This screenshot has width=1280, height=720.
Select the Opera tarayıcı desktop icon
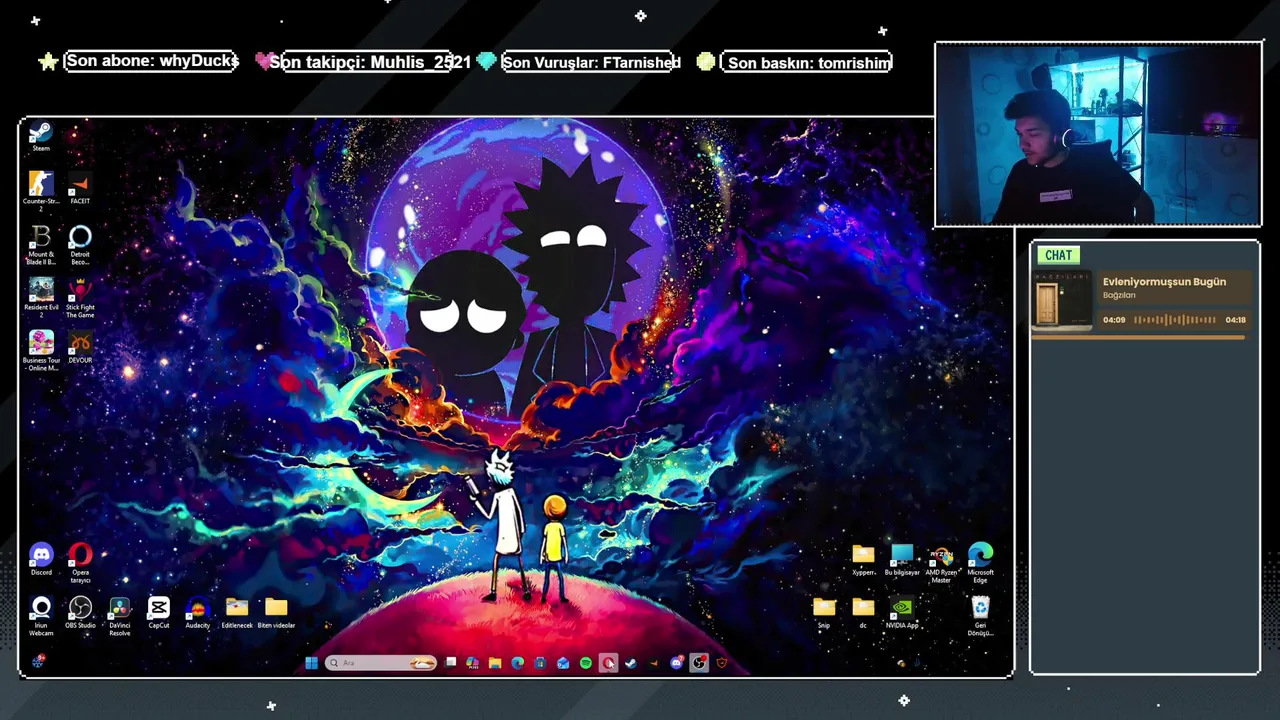click(x=80, y=562)
